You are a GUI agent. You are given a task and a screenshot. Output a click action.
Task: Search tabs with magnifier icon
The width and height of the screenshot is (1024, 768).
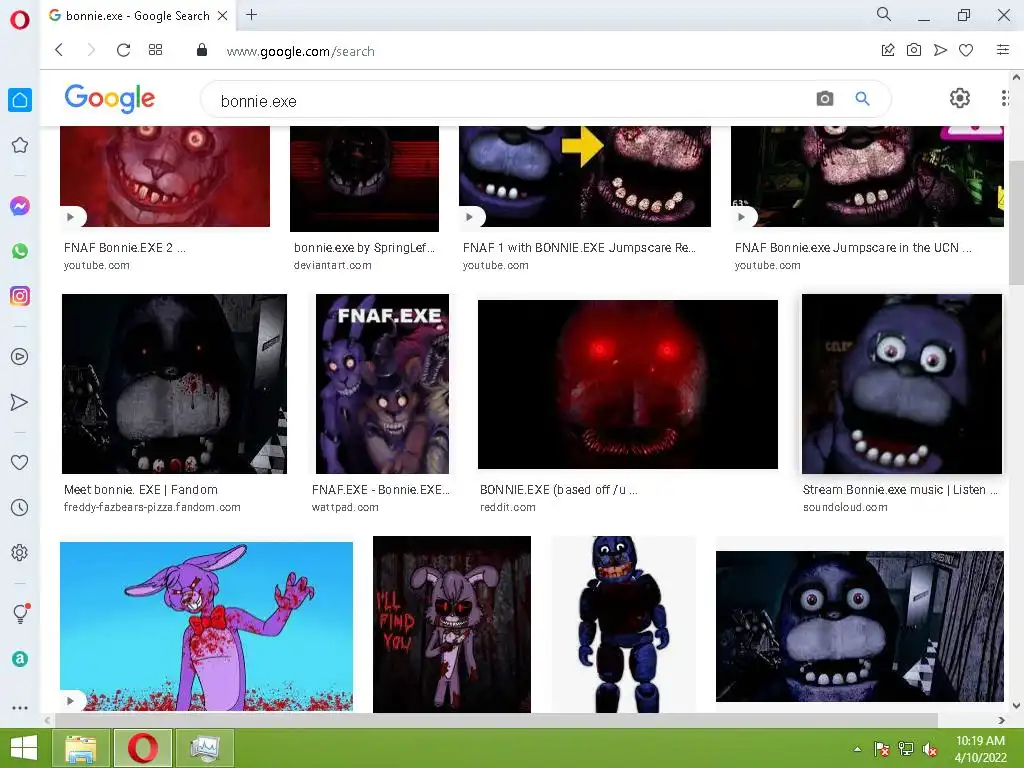pyautogui.click(x=884, y=14)
